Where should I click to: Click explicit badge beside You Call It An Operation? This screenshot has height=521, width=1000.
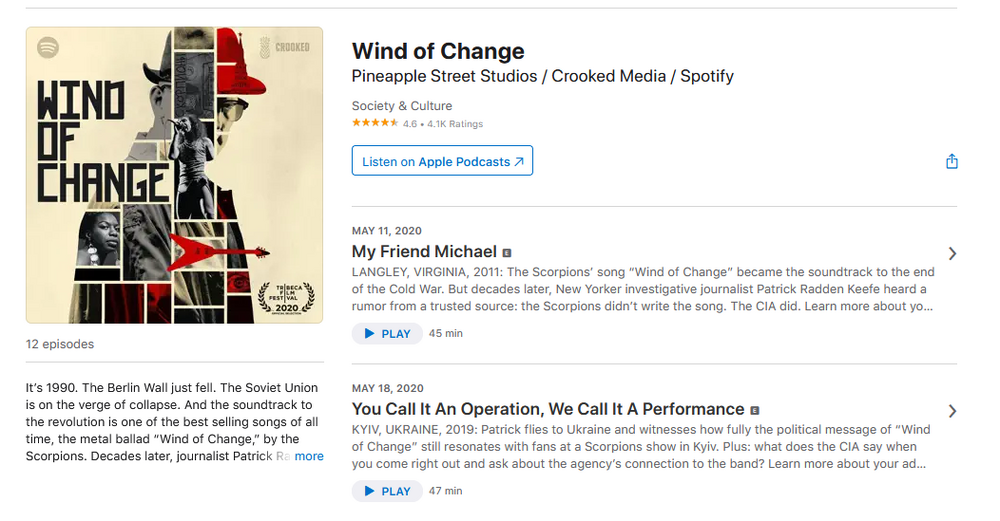[x=755, y=410]
